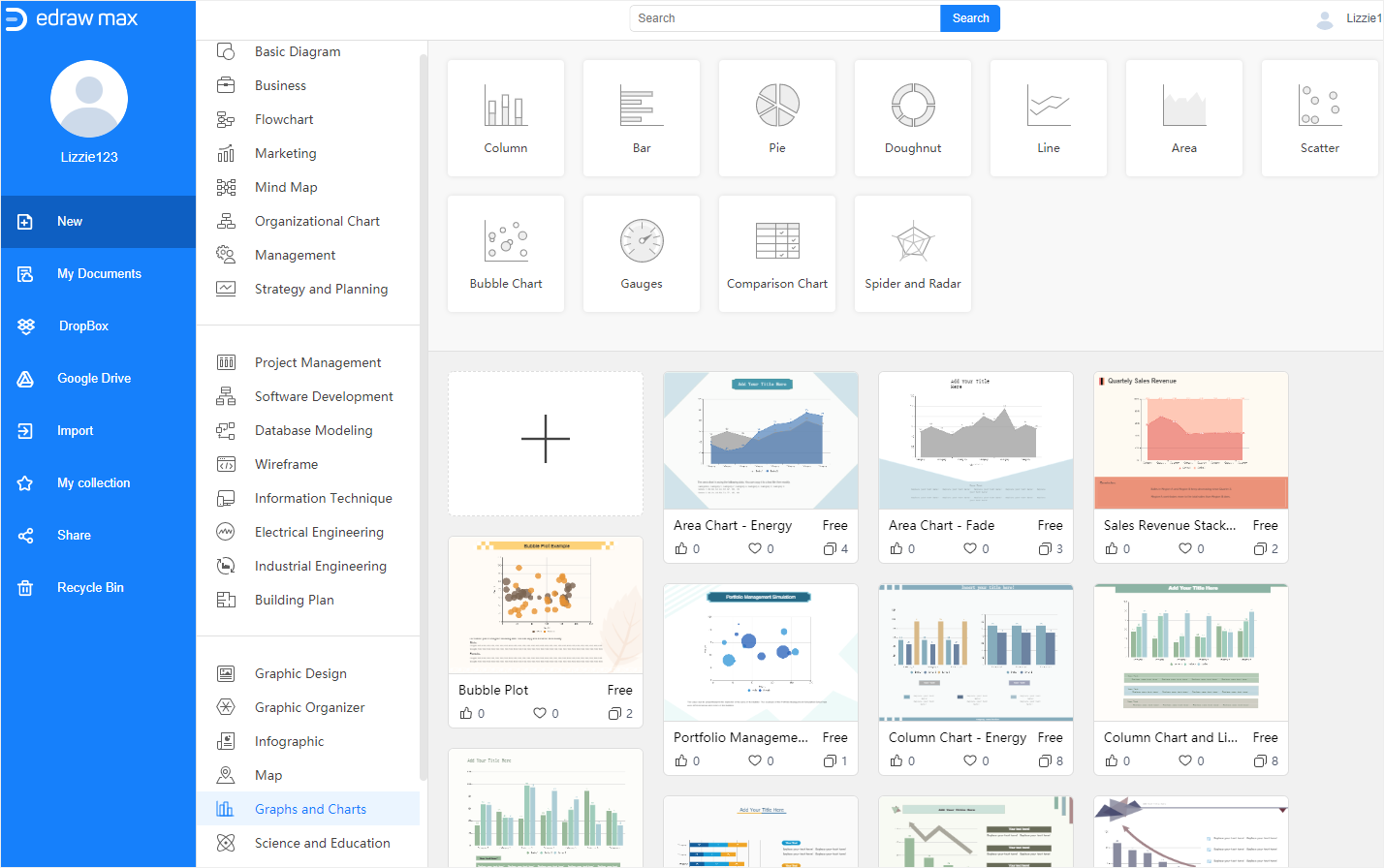Choose the Pie chart type tile
The width and height of the screenshot is (1384, 868).
click(x=777, y=118)
